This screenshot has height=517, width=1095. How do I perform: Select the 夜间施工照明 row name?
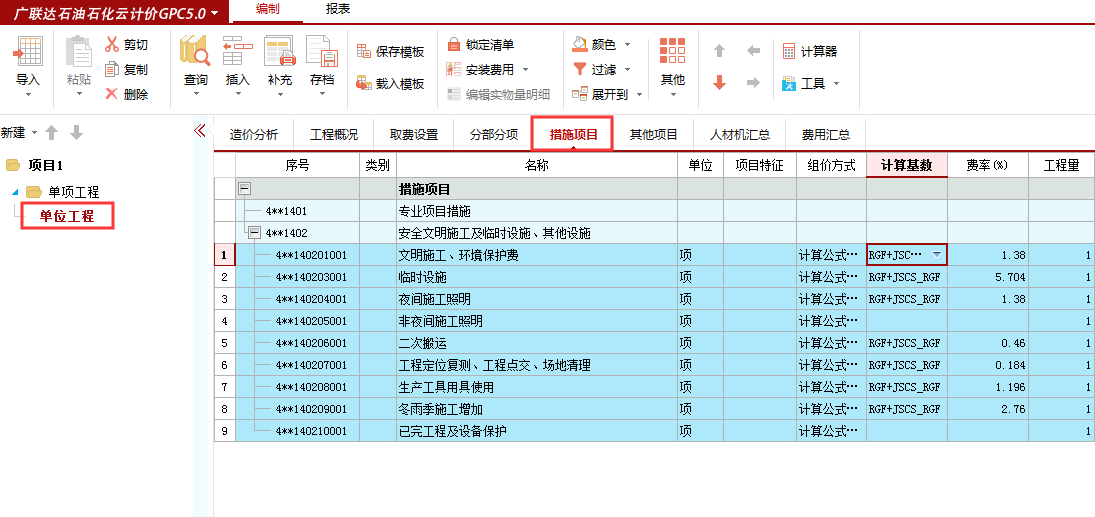pyautogui.click(x=434, y=299)
